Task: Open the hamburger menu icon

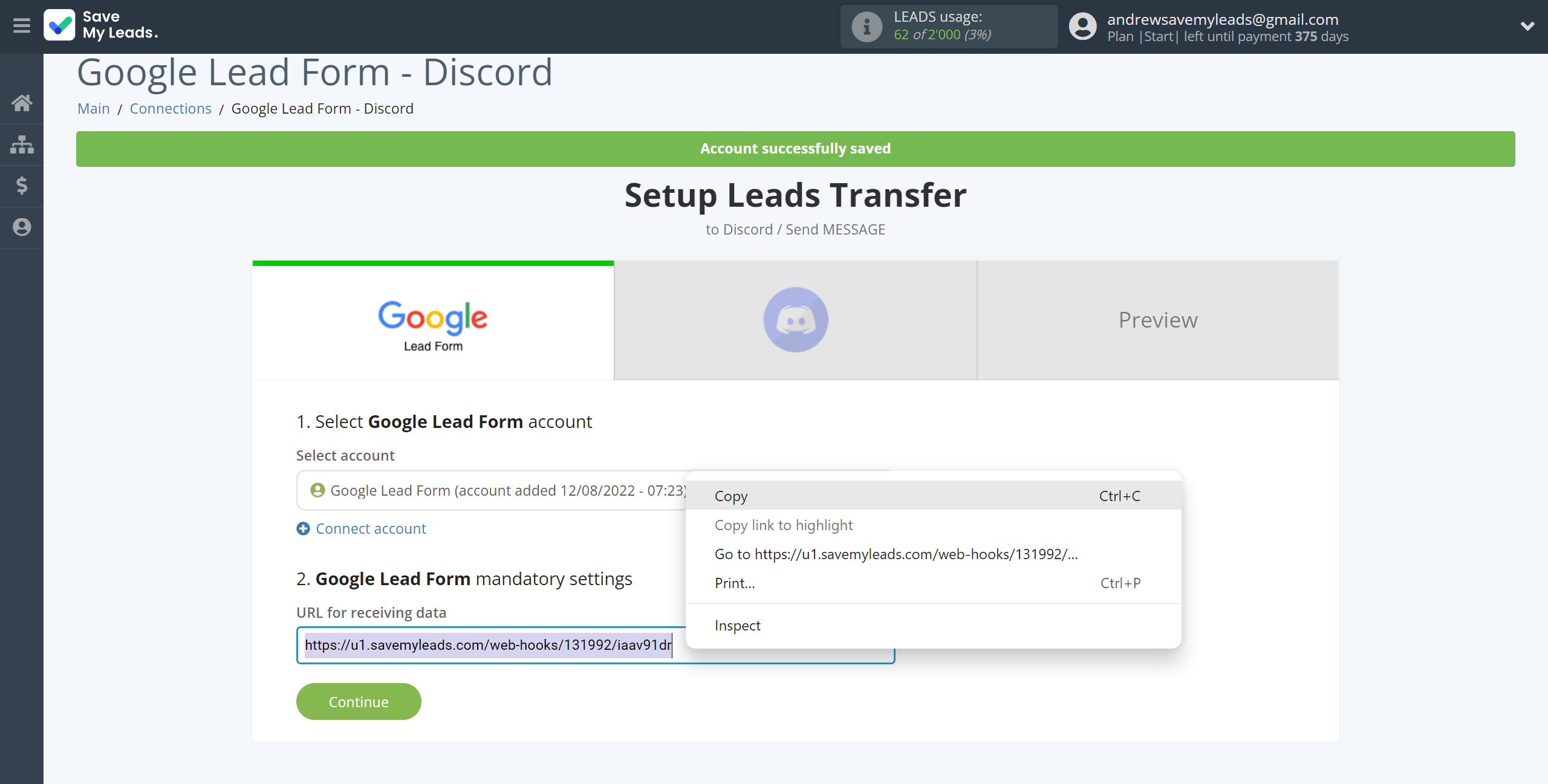Action: coord(21,25)
